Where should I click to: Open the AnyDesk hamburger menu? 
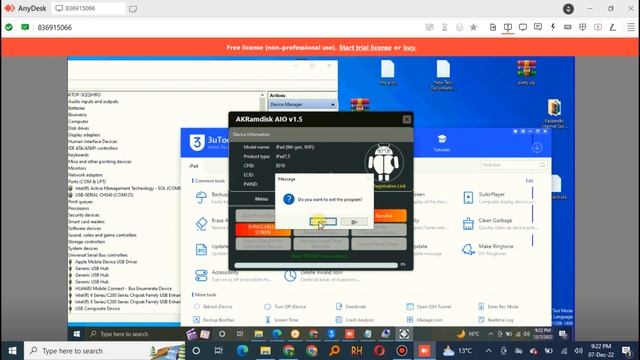[631, 27]
